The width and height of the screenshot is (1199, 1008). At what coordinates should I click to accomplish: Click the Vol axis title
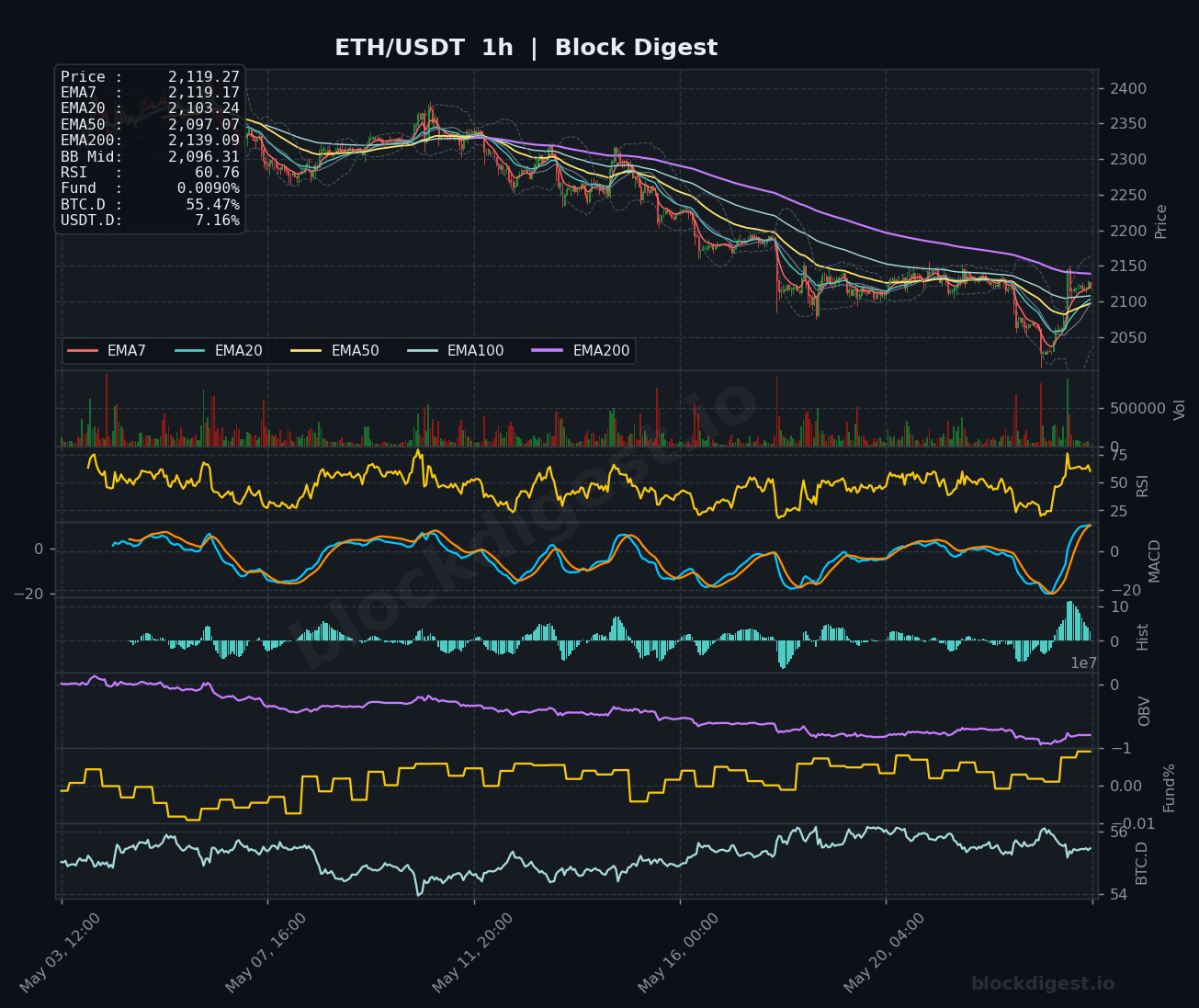[x=1180, y=409]
